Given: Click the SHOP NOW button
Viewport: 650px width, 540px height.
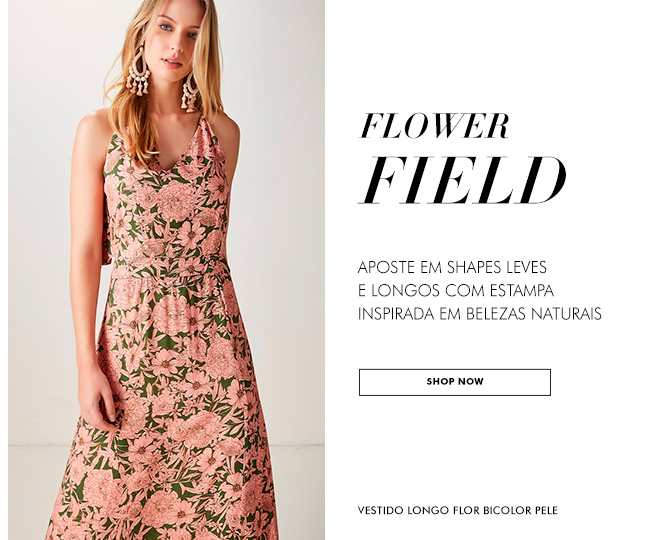Looking at the screenshot, I should coord(455,382).
